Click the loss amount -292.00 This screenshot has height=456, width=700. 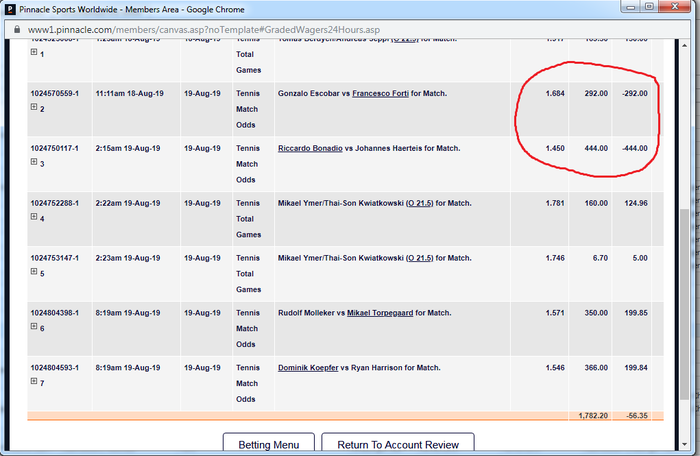click(634, 93)
